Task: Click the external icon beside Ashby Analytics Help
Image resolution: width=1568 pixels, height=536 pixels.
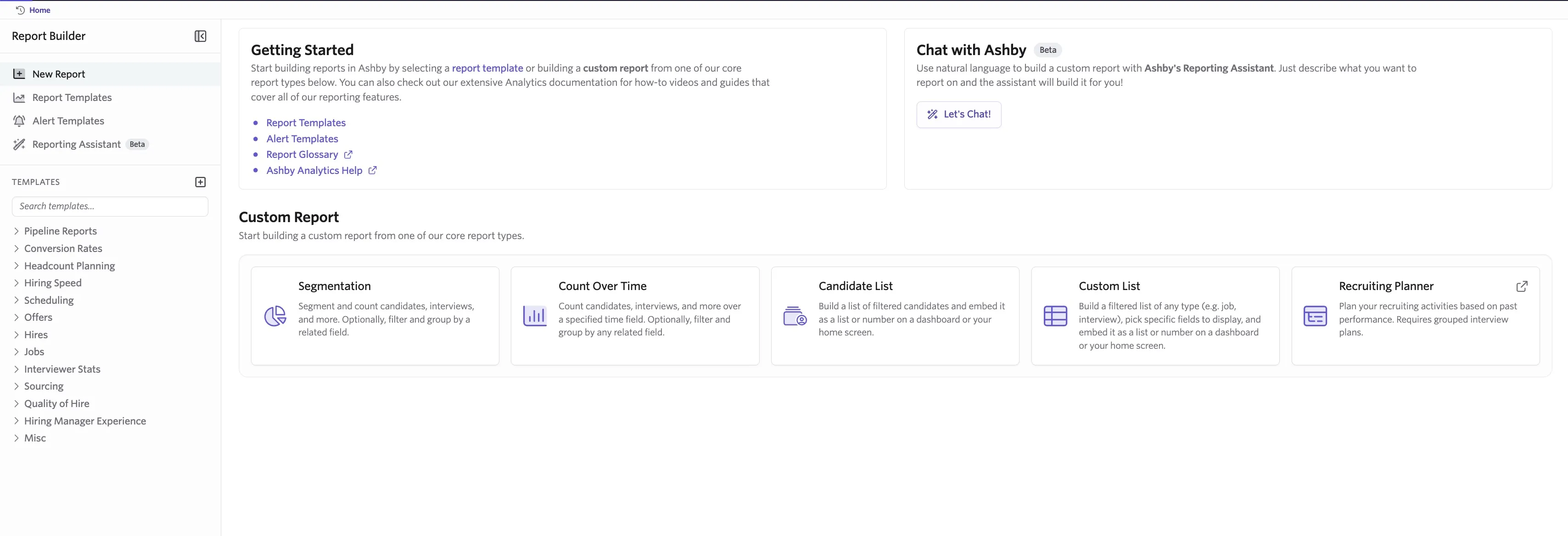Action: [373, 170]
